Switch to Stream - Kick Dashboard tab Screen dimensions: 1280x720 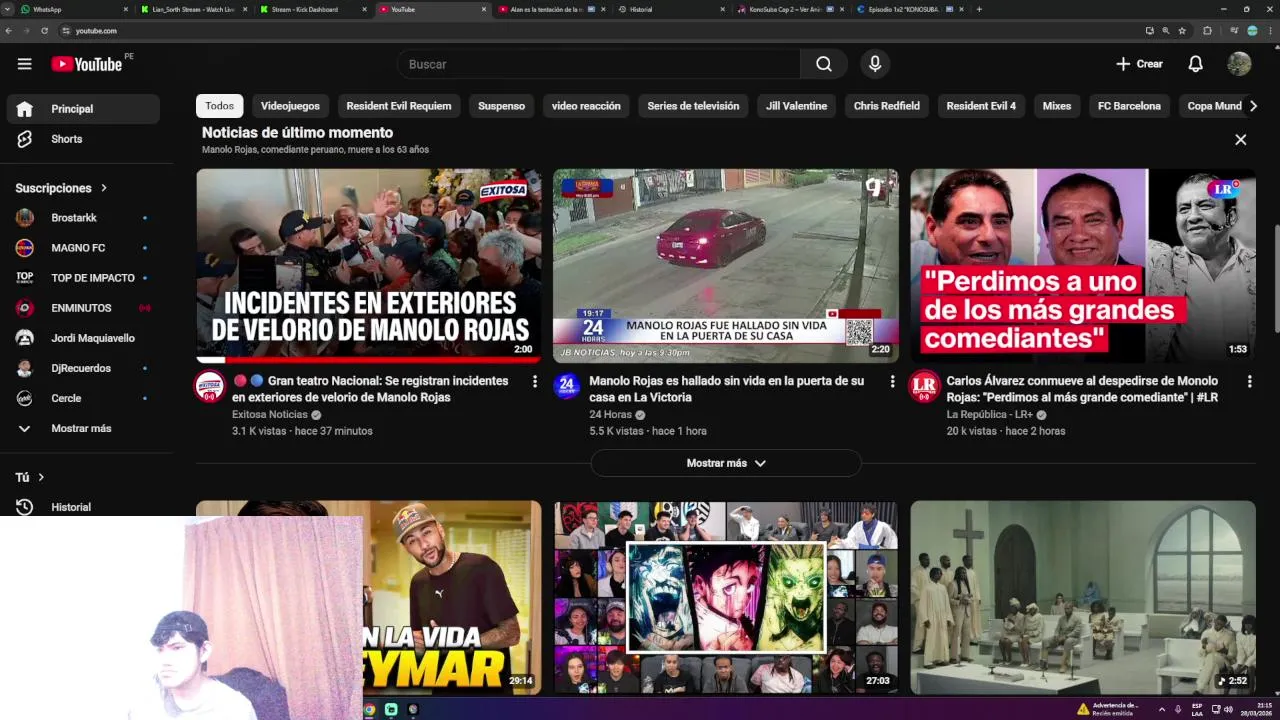point(312,9)
